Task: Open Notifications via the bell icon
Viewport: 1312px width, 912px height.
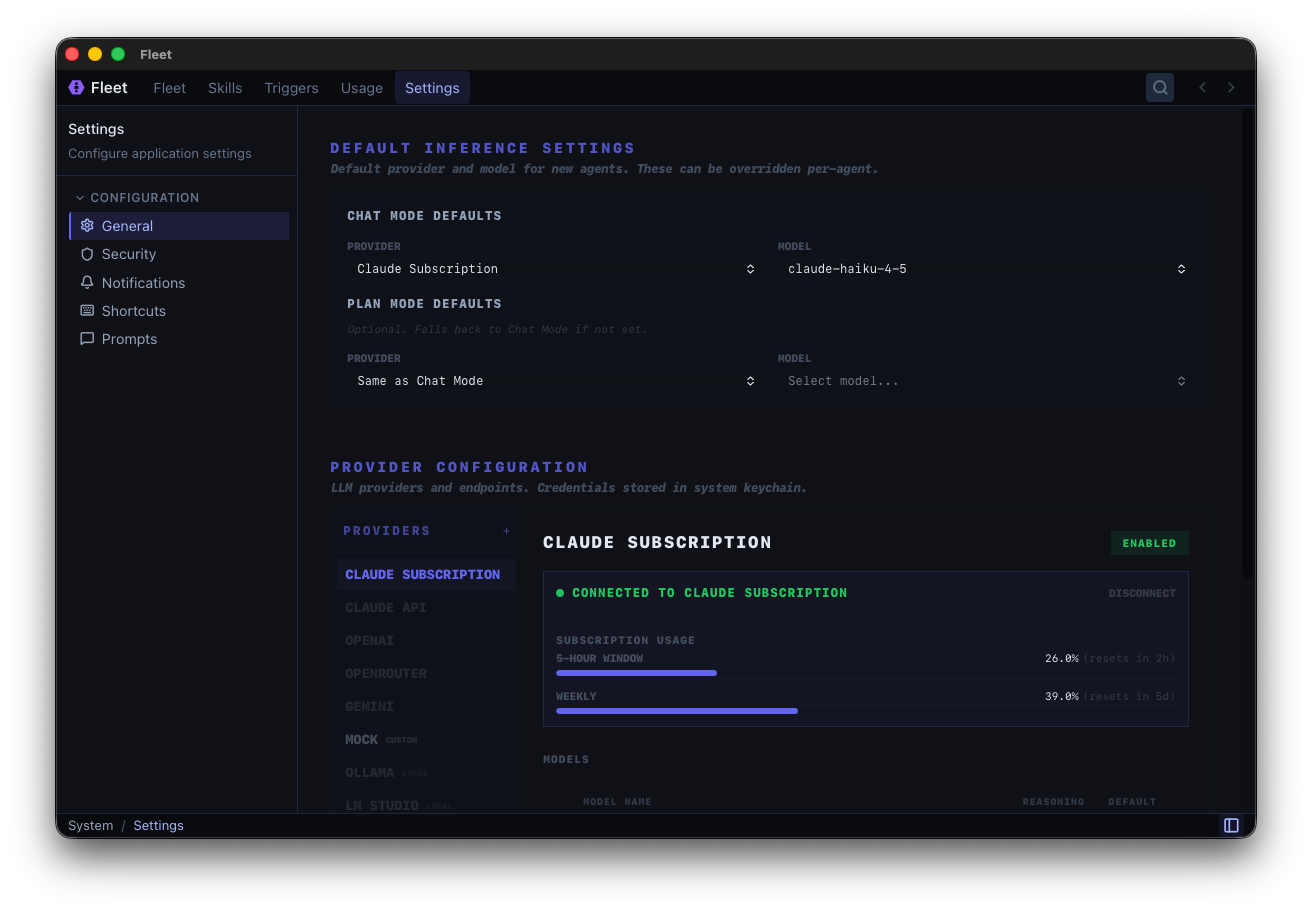Action: tap(87, 282)
